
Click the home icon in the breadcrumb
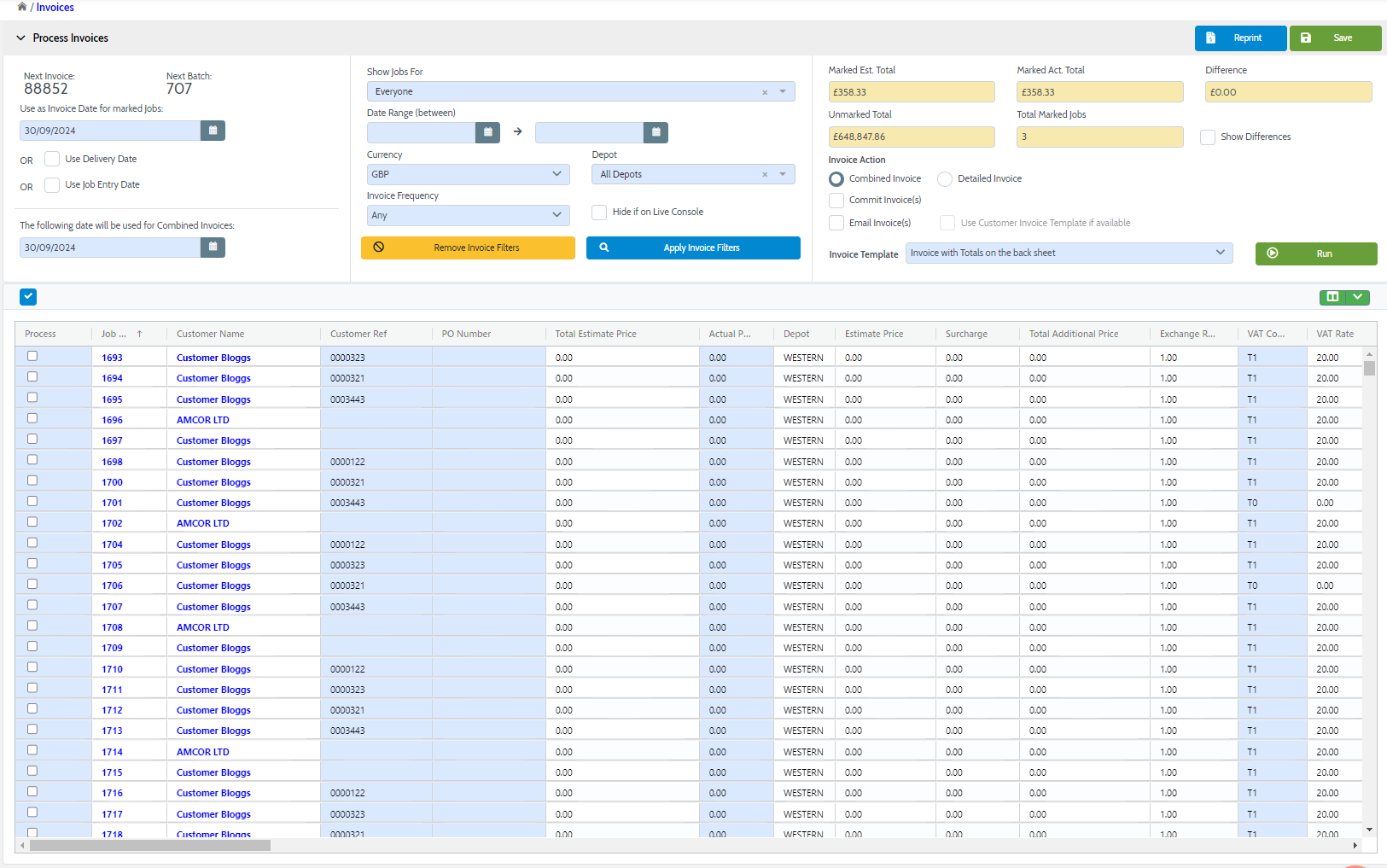tap(22, 7)
